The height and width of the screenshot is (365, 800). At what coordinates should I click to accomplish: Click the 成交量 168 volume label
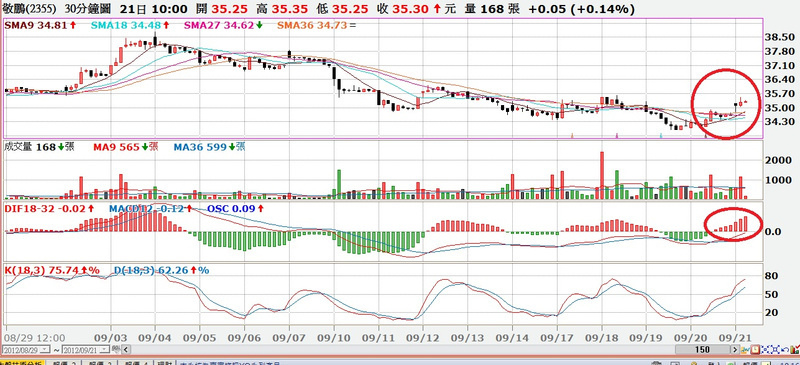point(39,147)
